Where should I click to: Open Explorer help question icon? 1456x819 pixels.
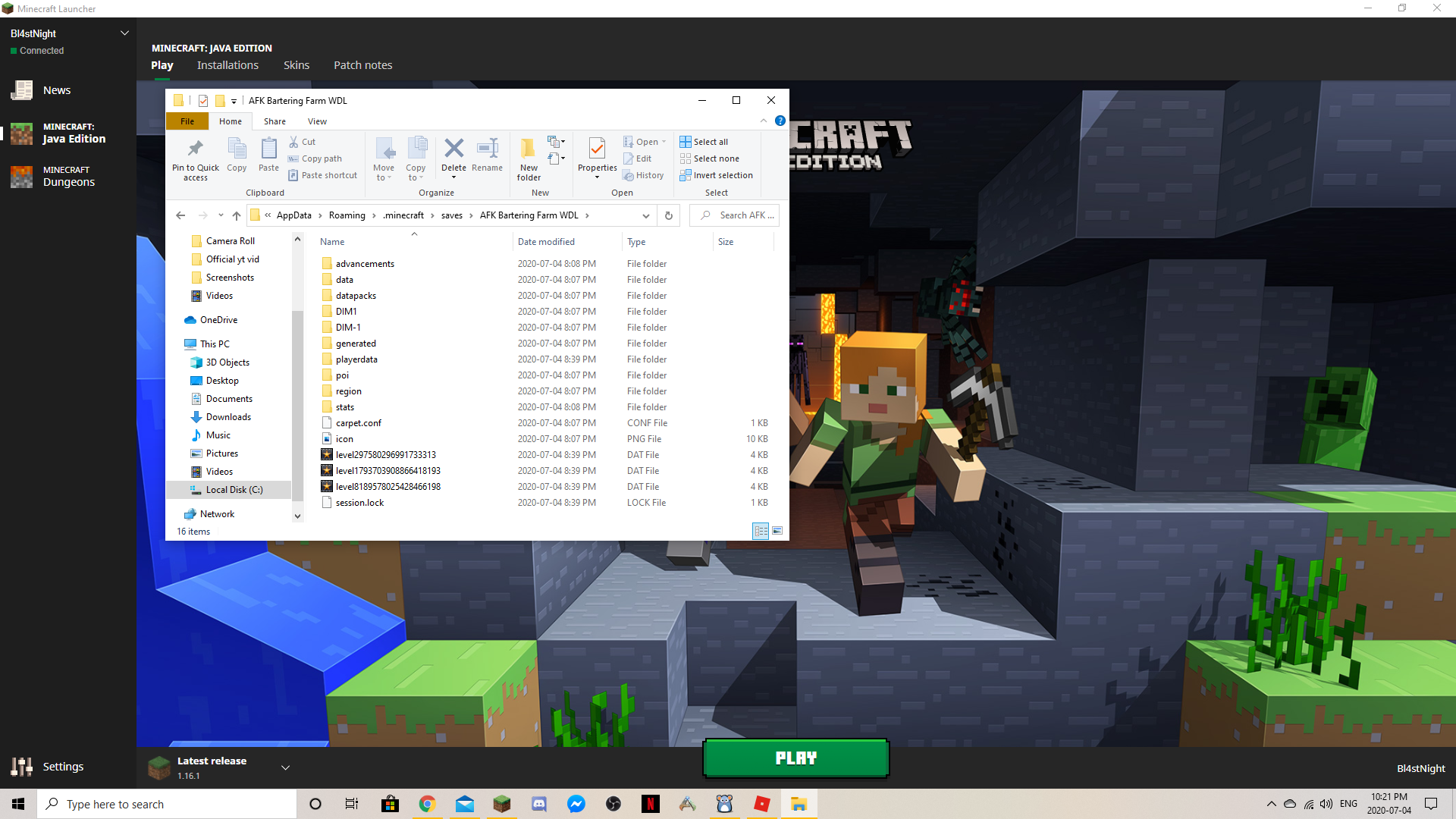tap(780, 121)
